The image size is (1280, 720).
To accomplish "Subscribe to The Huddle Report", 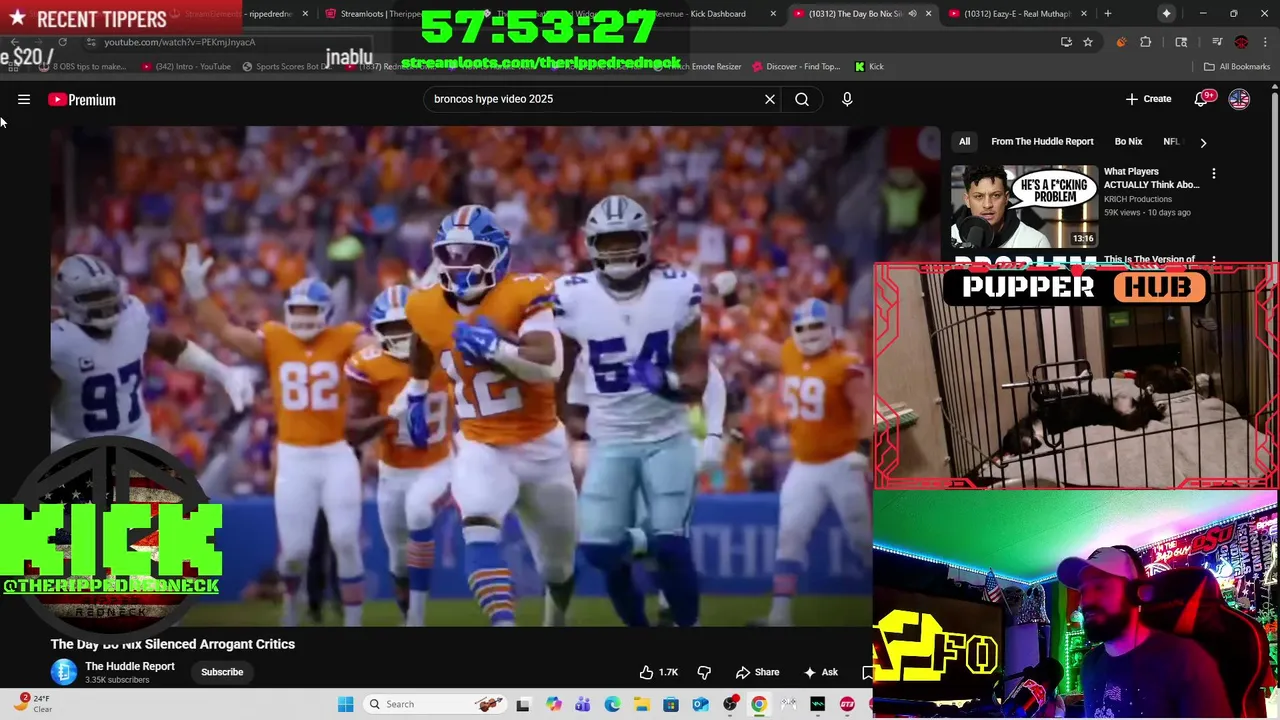I will [x=222, y=672].
